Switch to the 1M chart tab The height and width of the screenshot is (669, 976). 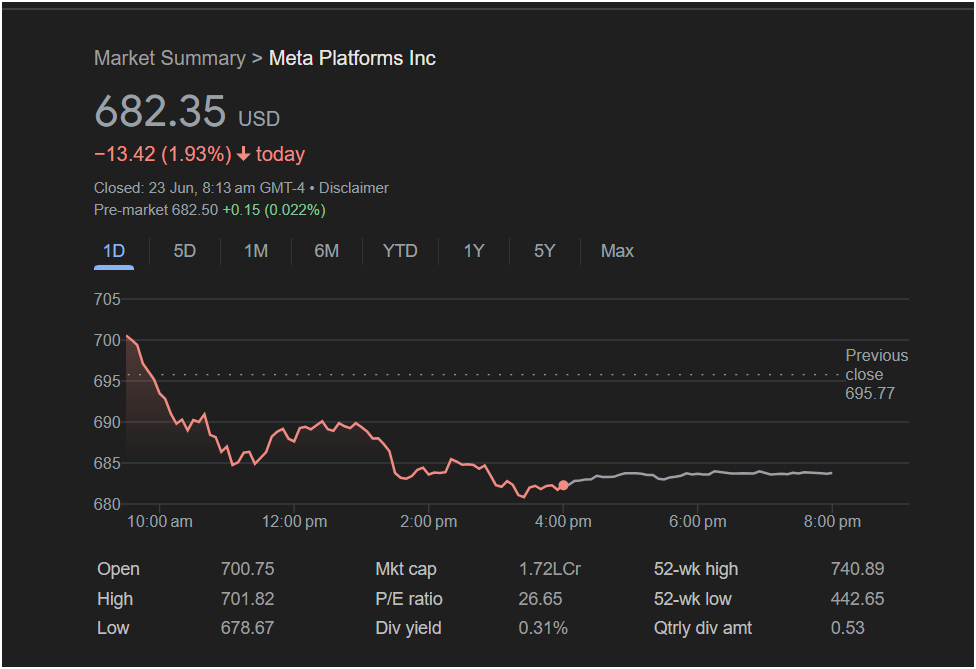pyautogui.click(x=256, y=251)
